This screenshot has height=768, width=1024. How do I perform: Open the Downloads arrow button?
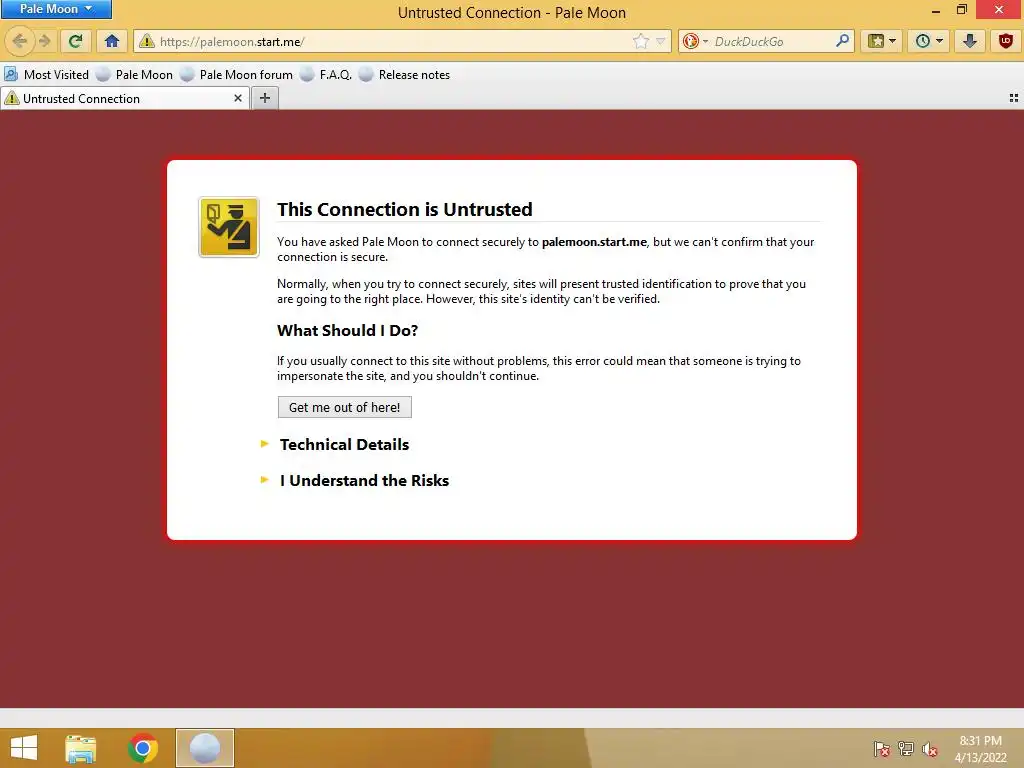pos(970,41)
